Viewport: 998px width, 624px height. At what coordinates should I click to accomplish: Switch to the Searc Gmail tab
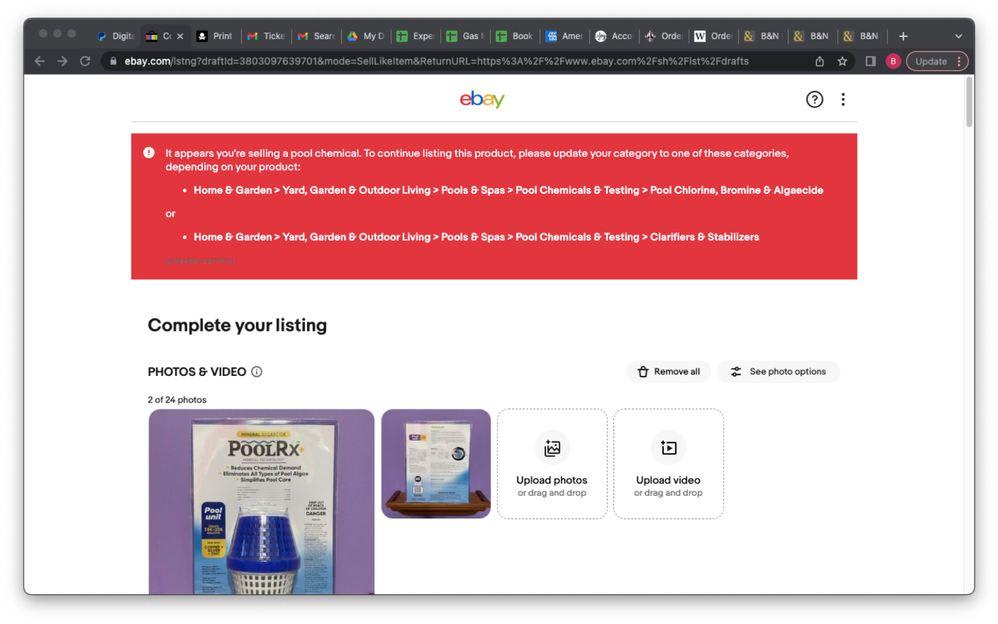316,36
